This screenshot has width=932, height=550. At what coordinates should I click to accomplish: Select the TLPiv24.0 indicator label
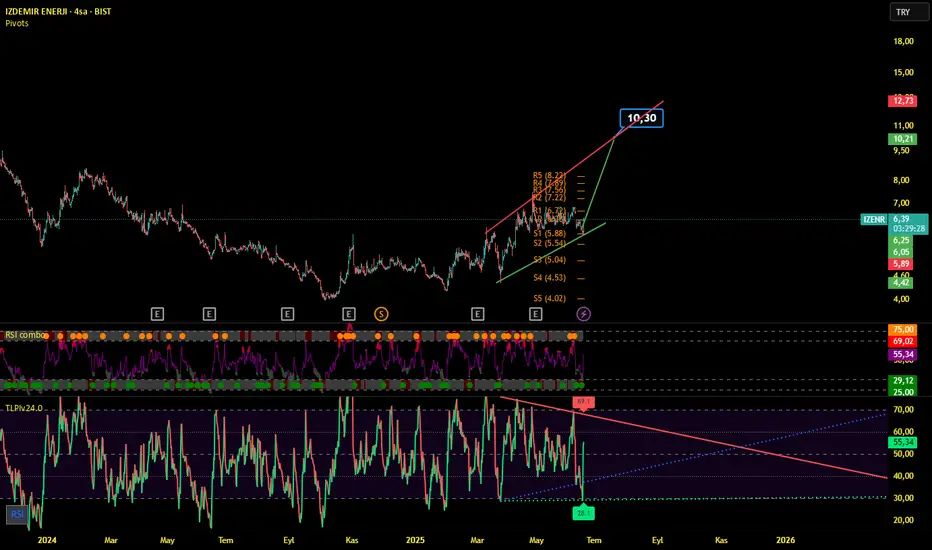click(x=24, y=408)
